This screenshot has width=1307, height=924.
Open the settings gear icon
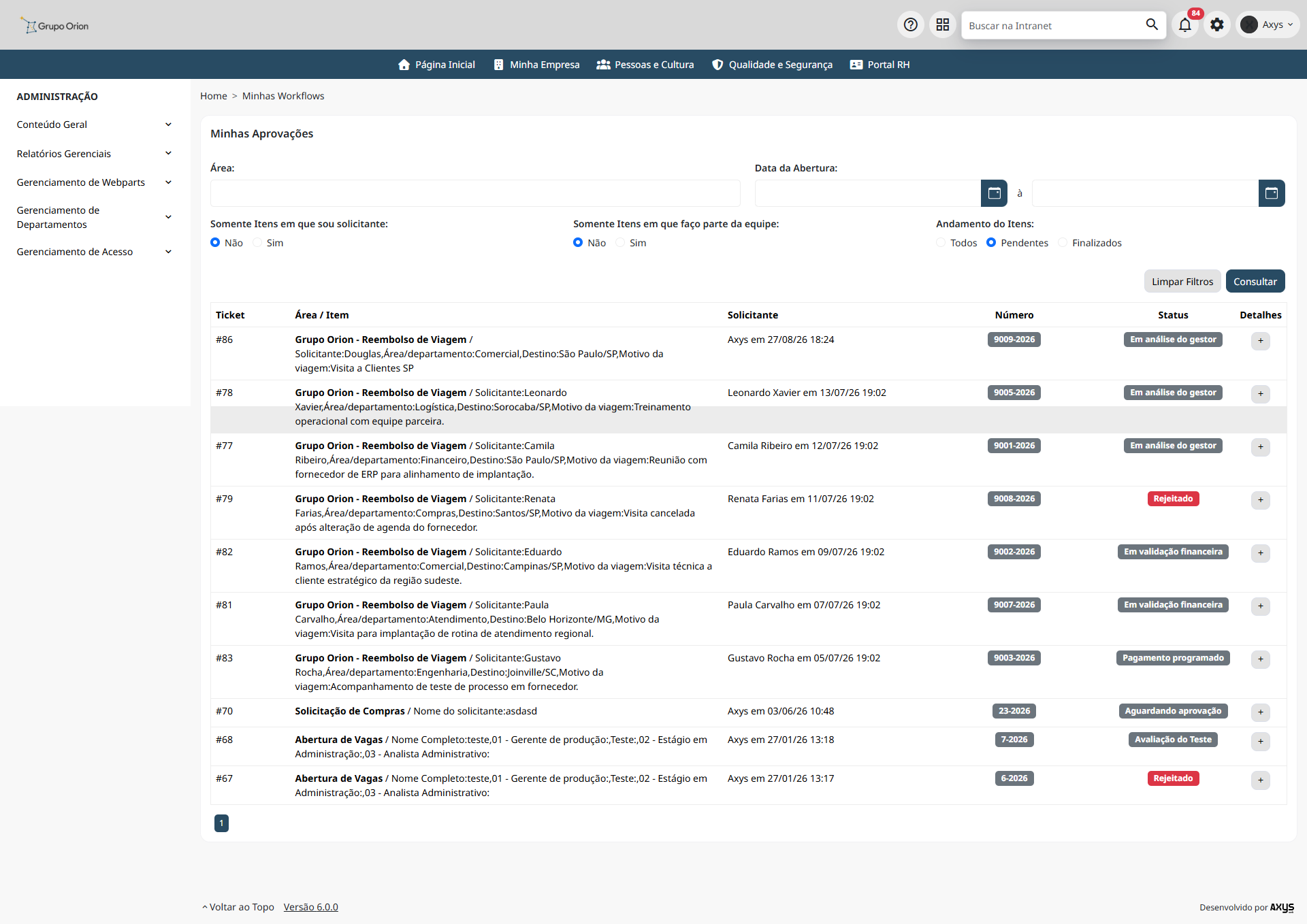(x=1217, y=25)
